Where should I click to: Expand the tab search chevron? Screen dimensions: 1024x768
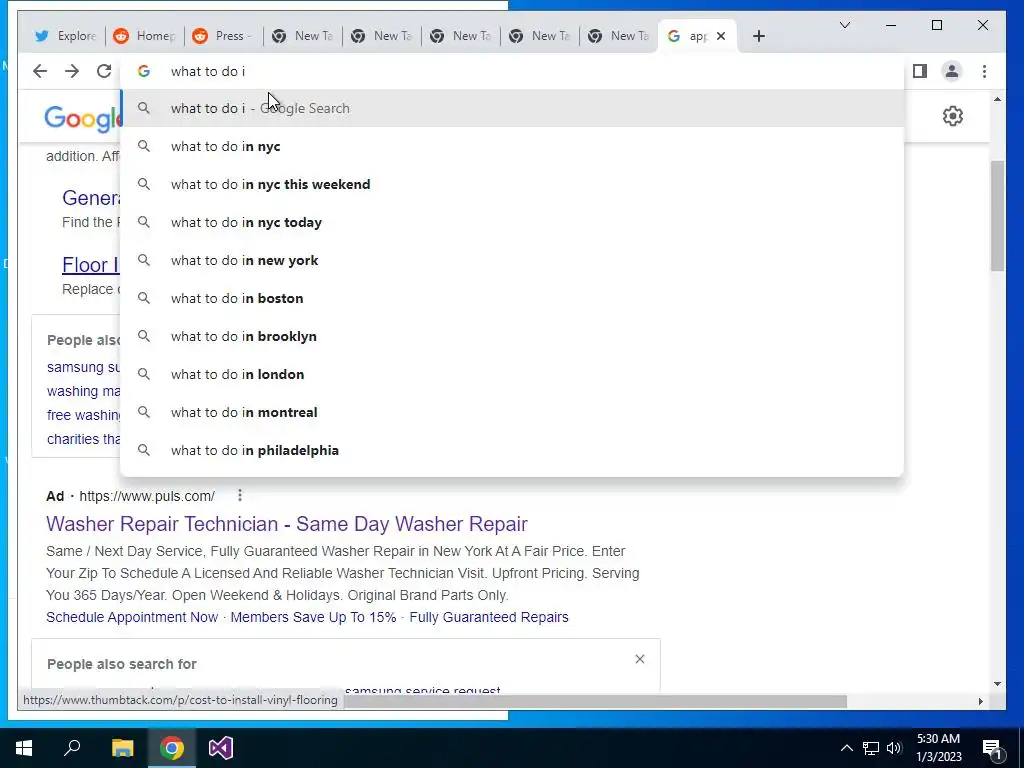(844, 25)
